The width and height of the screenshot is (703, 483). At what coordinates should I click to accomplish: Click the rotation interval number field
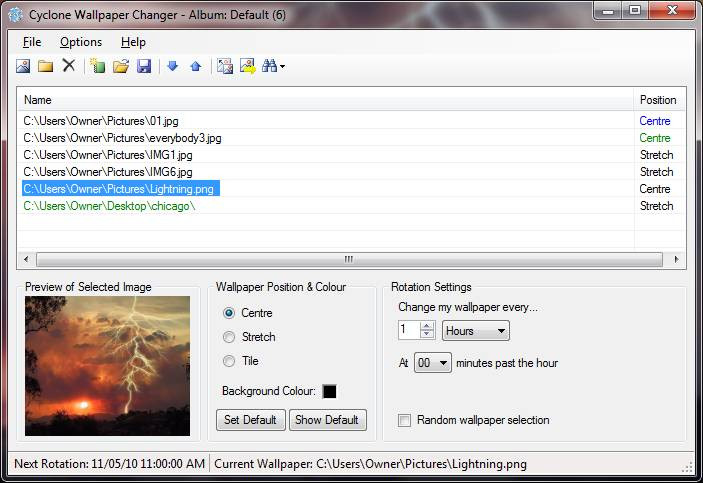coord(409,331)
